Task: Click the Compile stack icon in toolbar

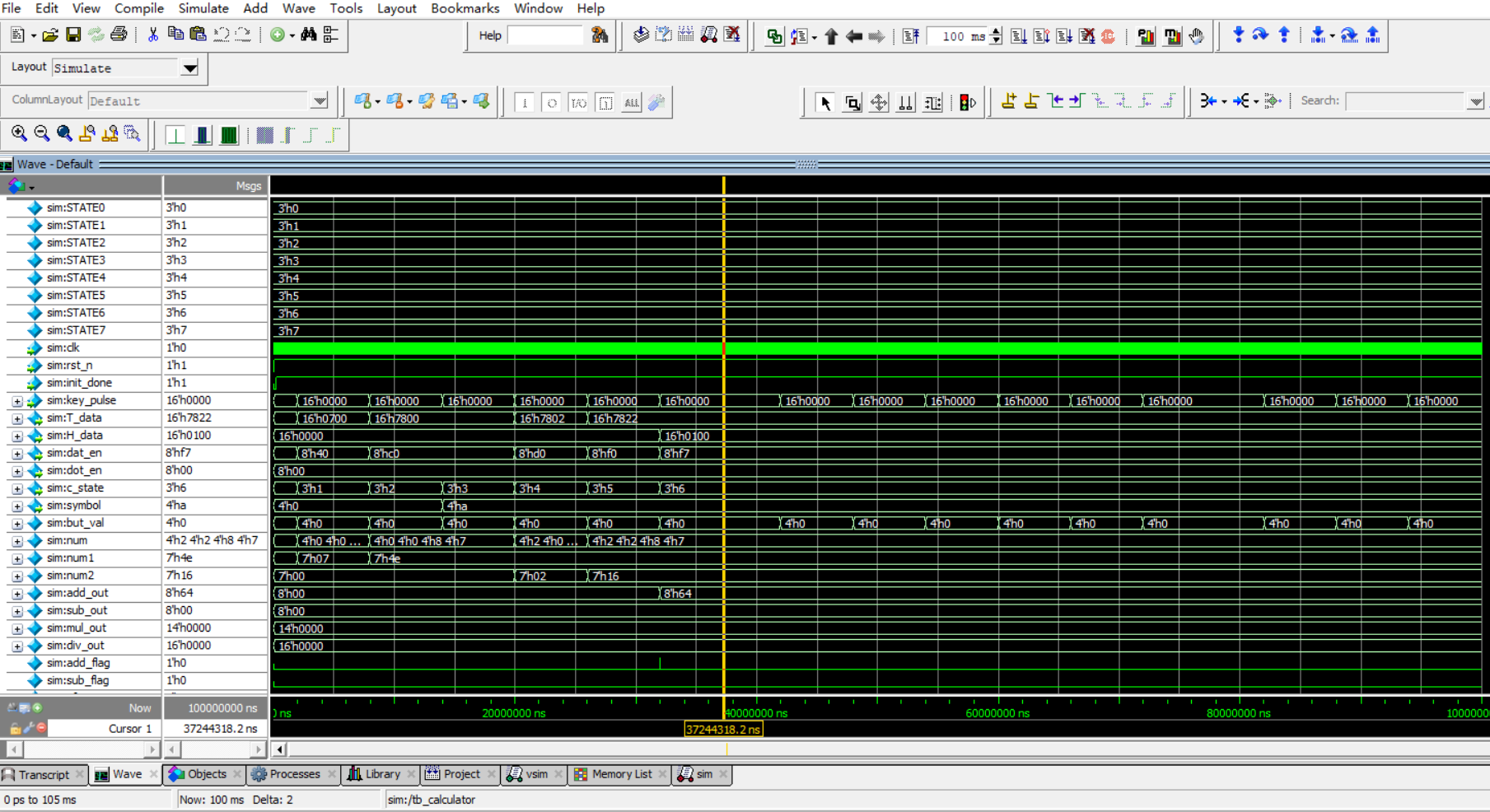Action: (641, 35)
